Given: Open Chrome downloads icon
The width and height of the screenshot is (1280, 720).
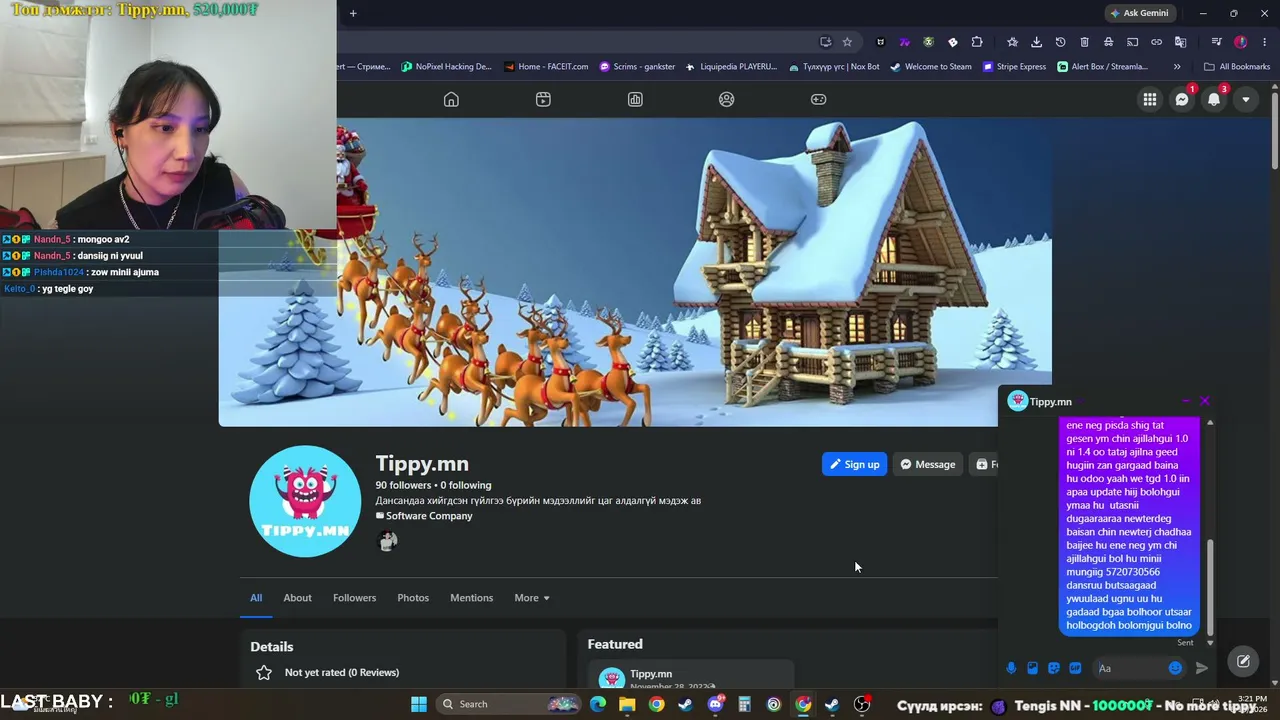Looking at the screenshot, I should click(x=1036, y=42).
